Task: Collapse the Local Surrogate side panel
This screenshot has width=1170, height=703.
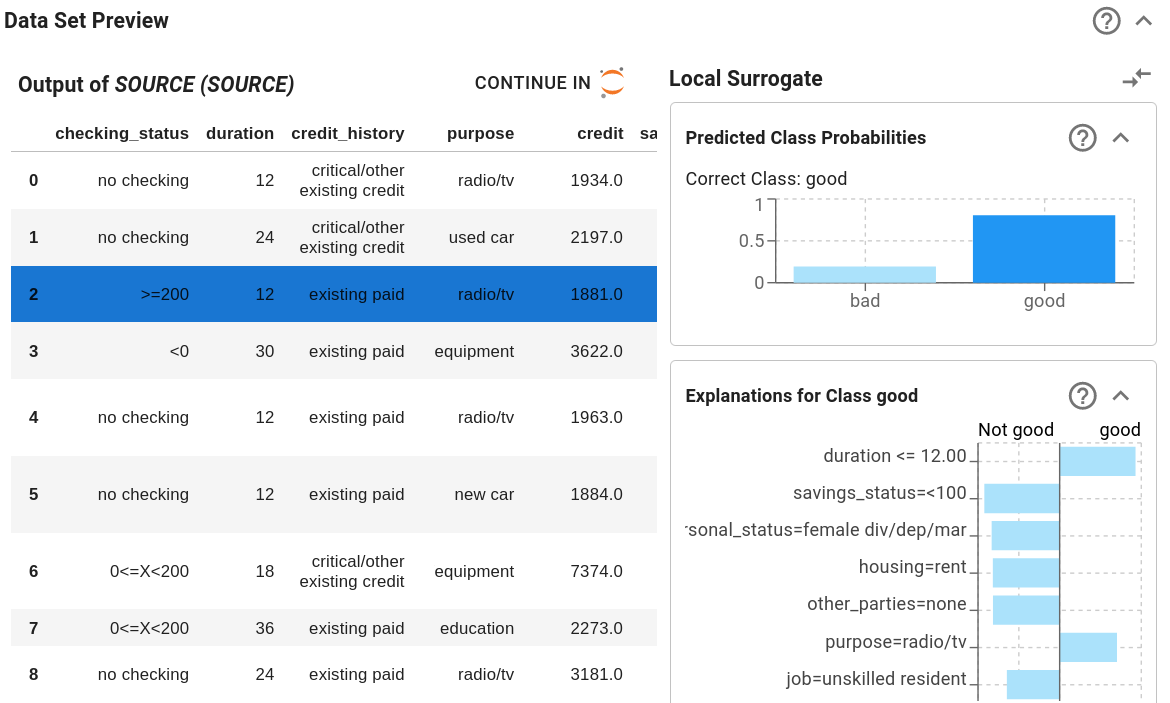Action: 1137,78
